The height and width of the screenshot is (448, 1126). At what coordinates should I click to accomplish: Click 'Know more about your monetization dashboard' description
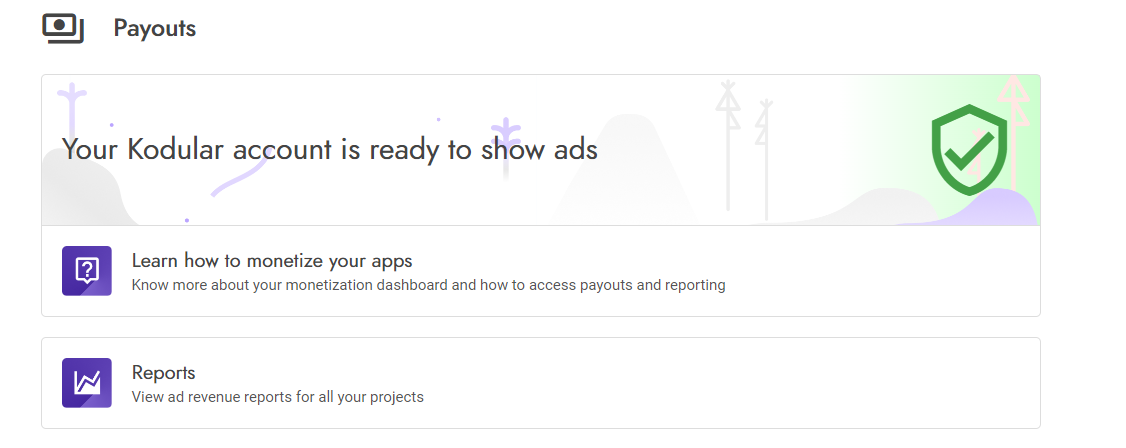pyautogui.click(x=429, y=285)
